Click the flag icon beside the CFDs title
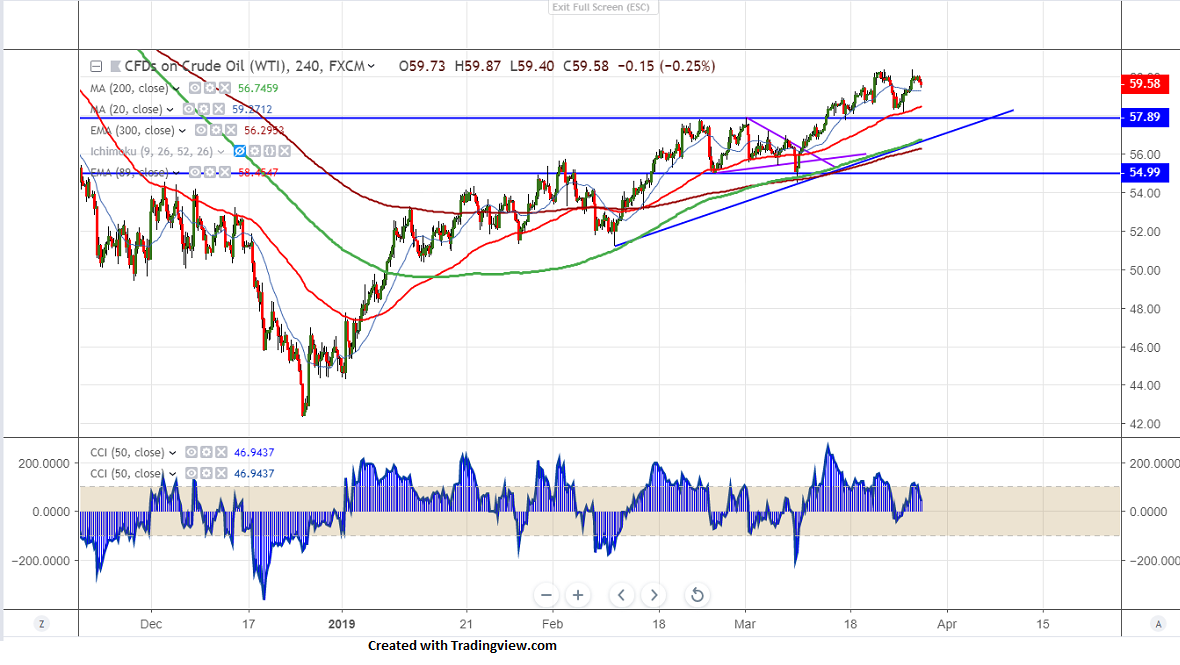This screenshot has height=665, width=1180. click(x=115, y=66)
